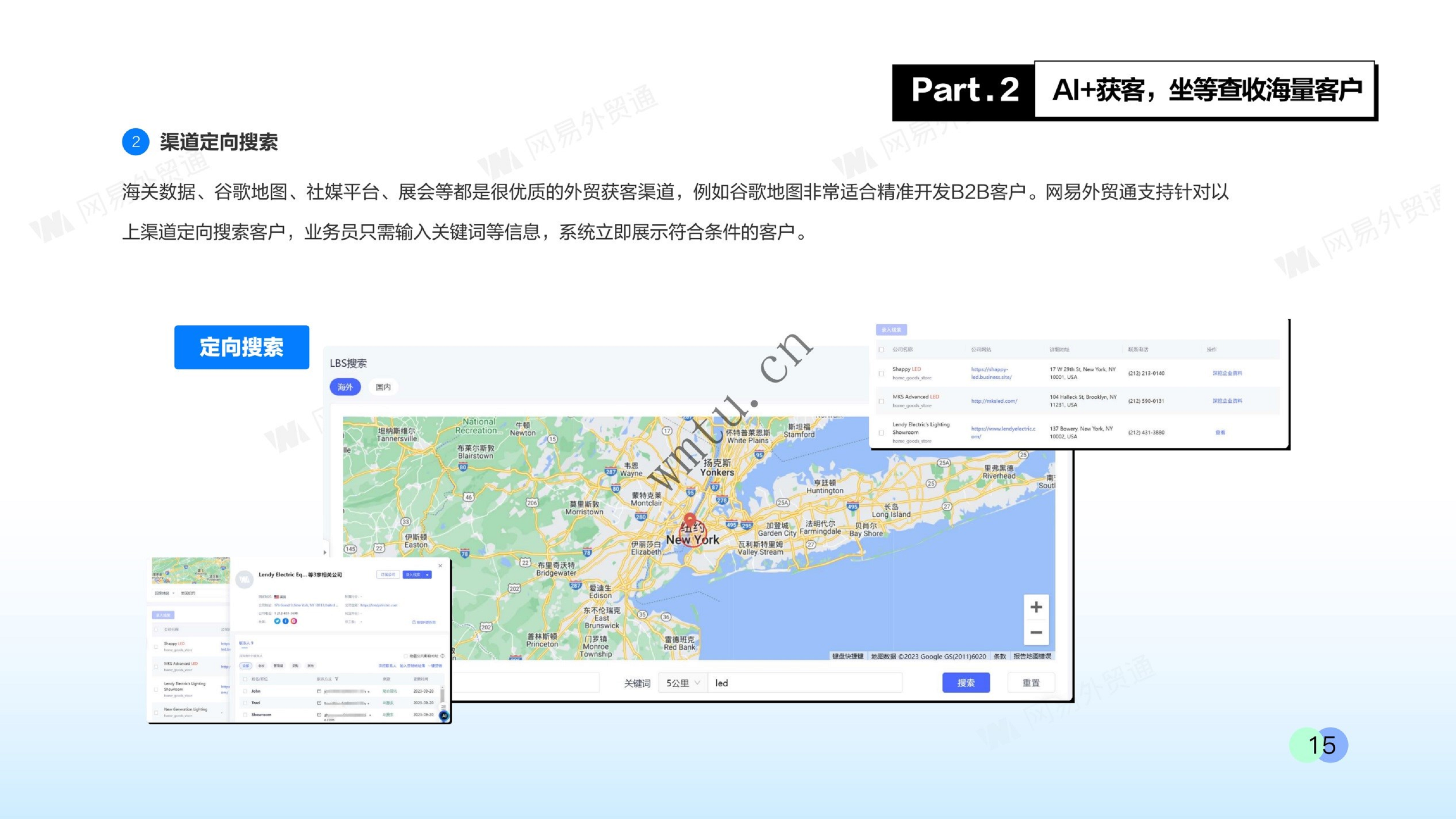The height and width of the screenshot is (819, 1456).
Task: Zoom out of the map with the minus button
Action: click(x=1036, y=632)
